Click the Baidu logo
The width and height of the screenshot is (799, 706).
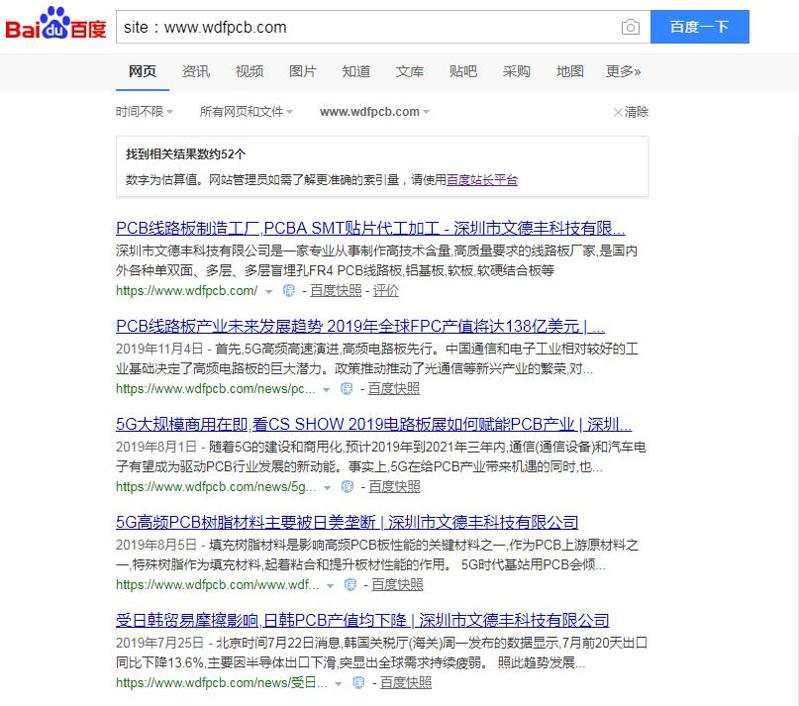pos(56,24)
